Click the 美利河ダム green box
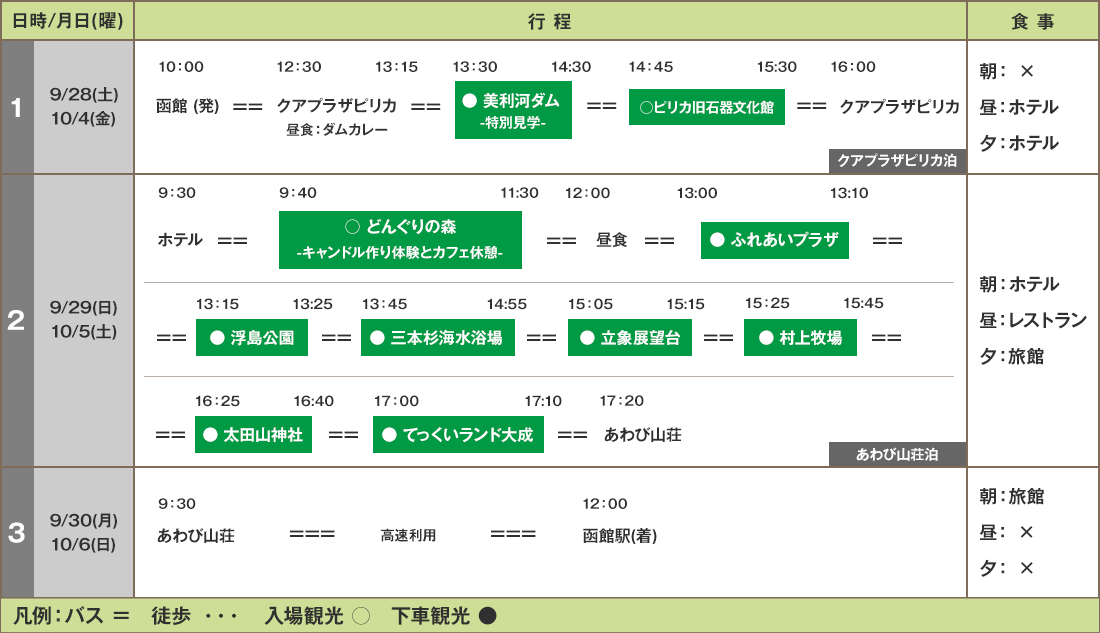This screenshot has width=1100, height=633. (x=513, y=111)
